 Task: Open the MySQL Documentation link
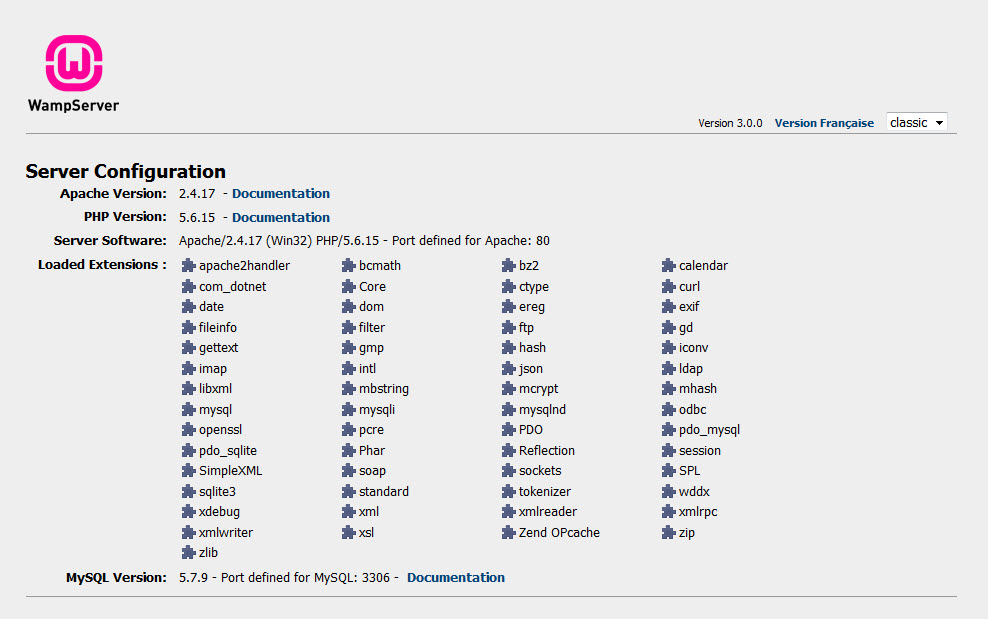[455, 578]
